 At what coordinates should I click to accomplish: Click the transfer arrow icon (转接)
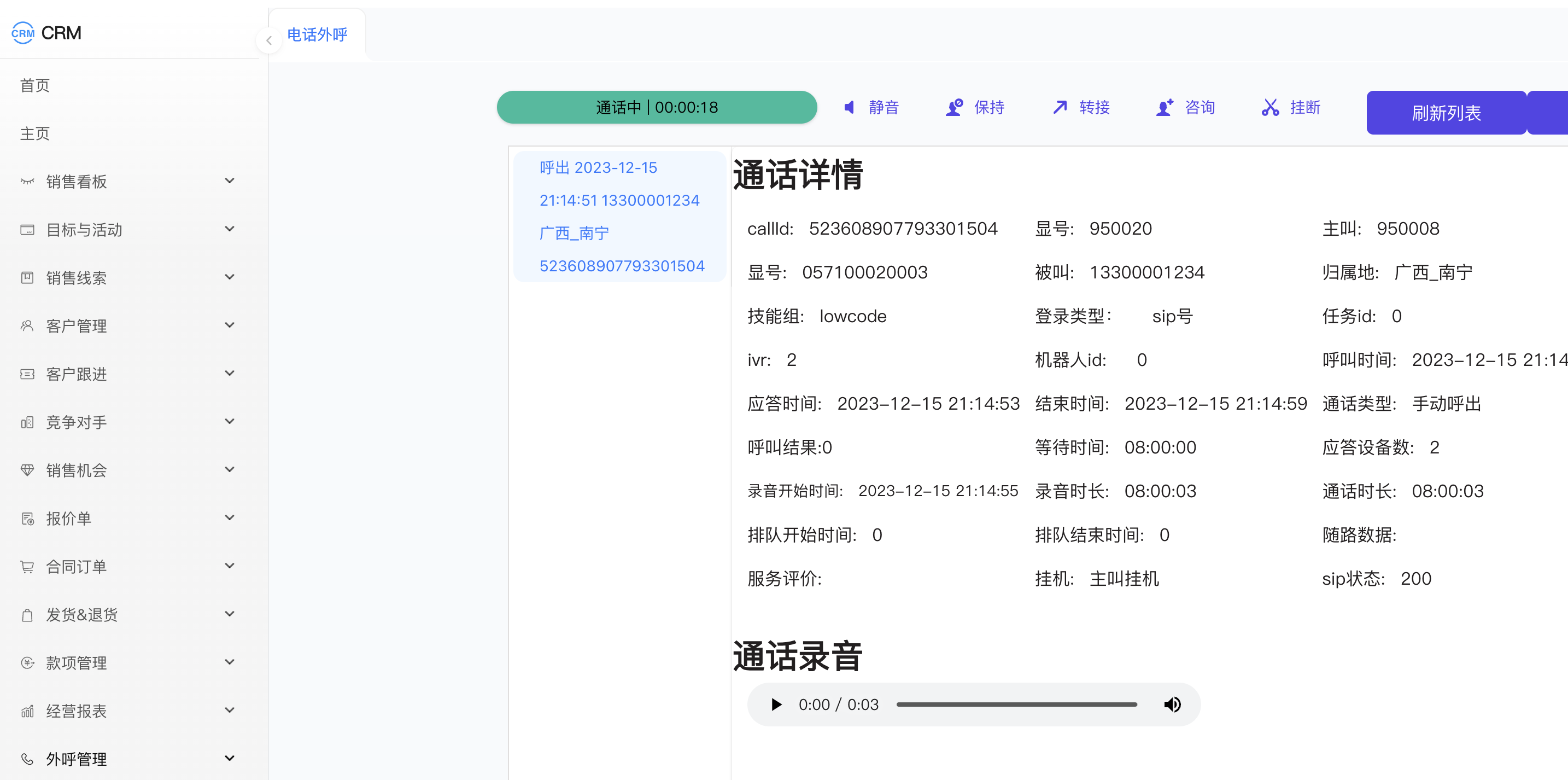(1060, 108)
